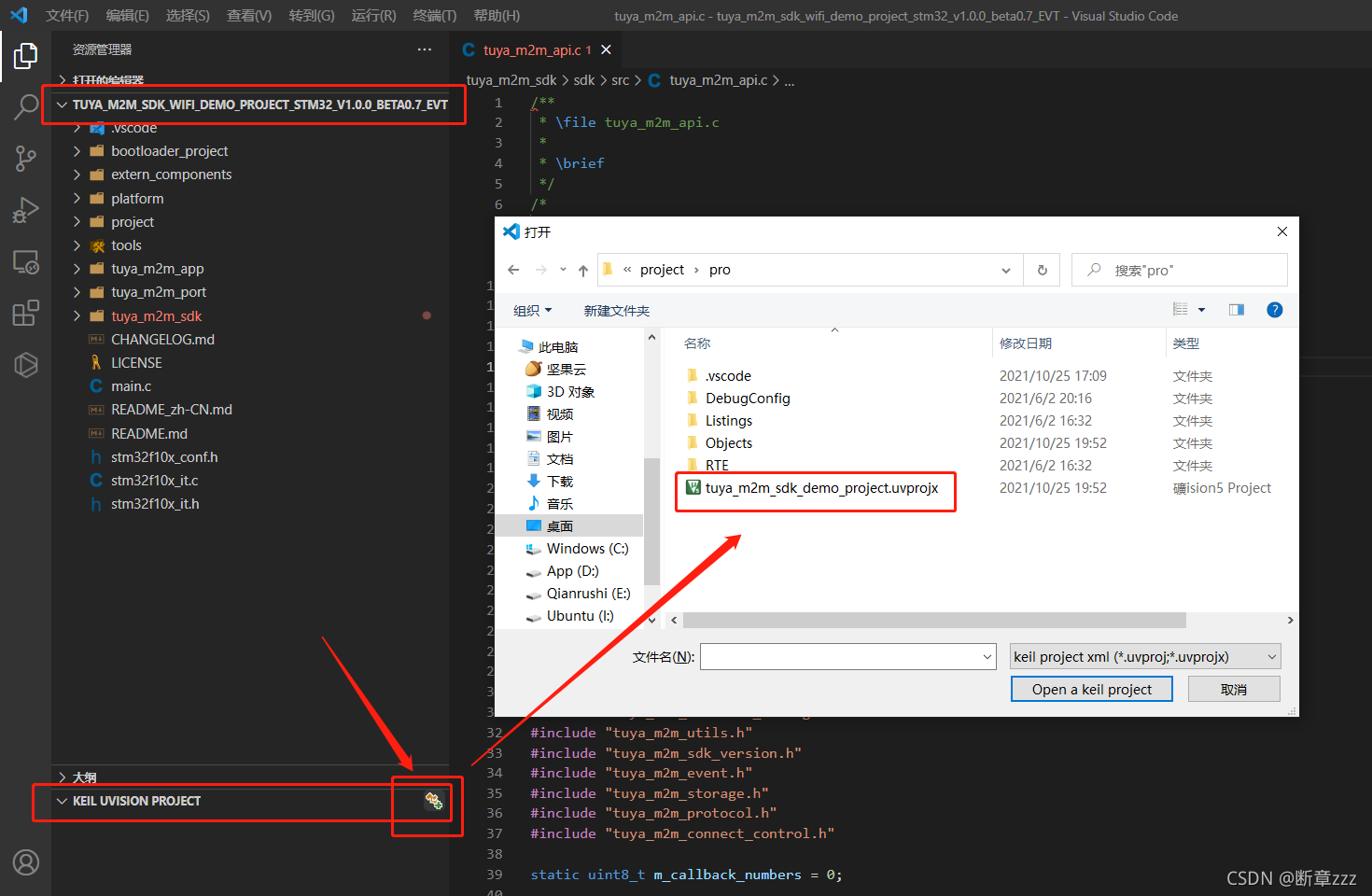Screen dimensions: 1372x896
Task: Change the dialog view layout
Action: (x=1181, y=310)
